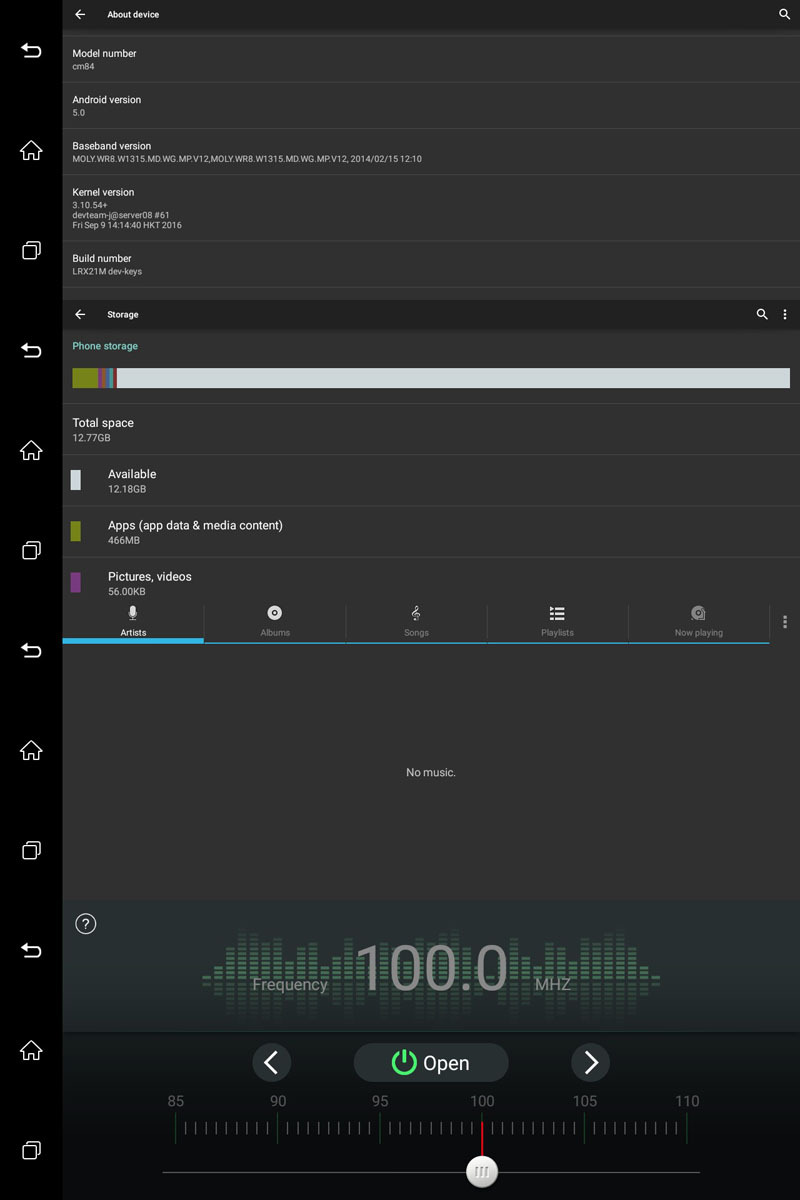800x1200 pixels.
Task: Go back using the Storage header arrow
Action: 80,315
